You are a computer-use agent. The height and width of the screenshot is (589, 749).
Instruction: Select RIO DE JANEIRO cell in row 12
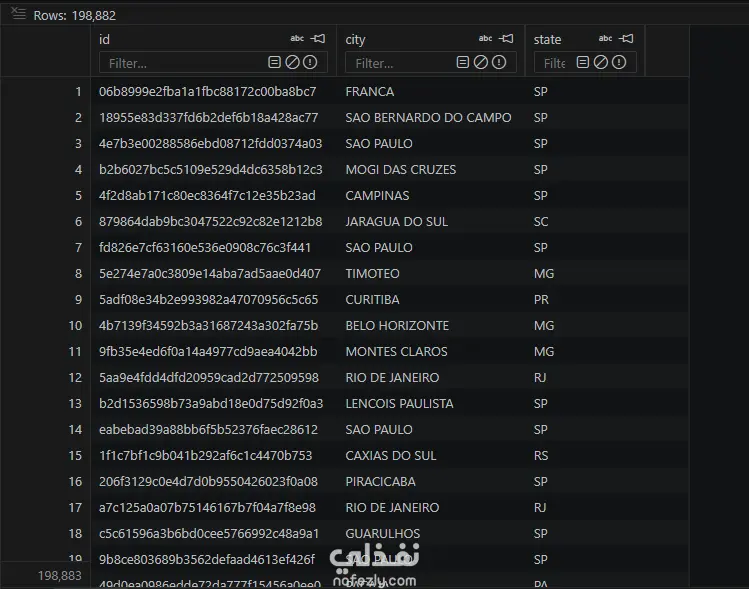[x=392, y=378]
